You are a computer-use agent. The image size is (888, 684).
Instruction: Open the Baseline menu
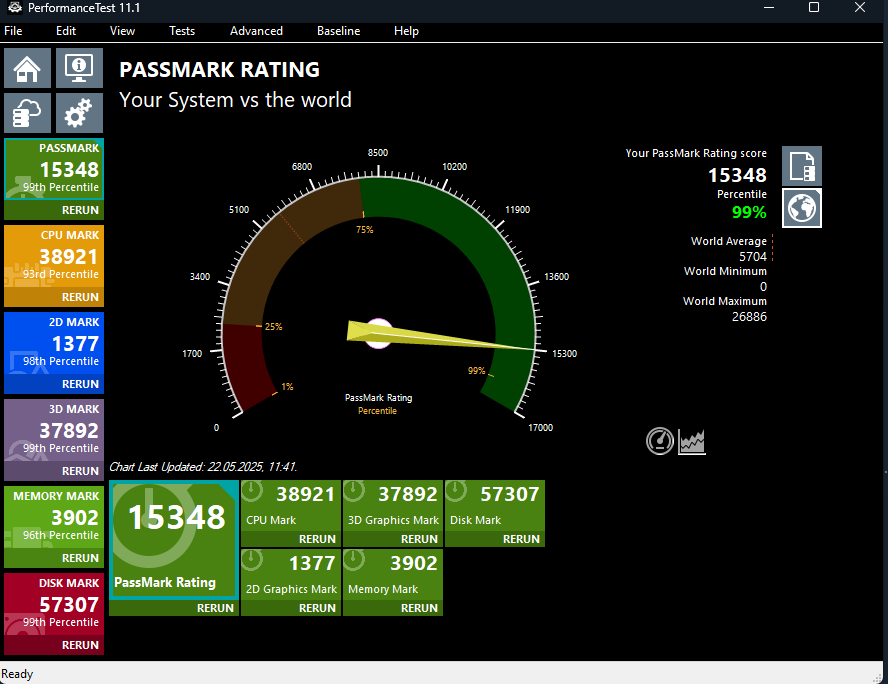pos(338,31)
